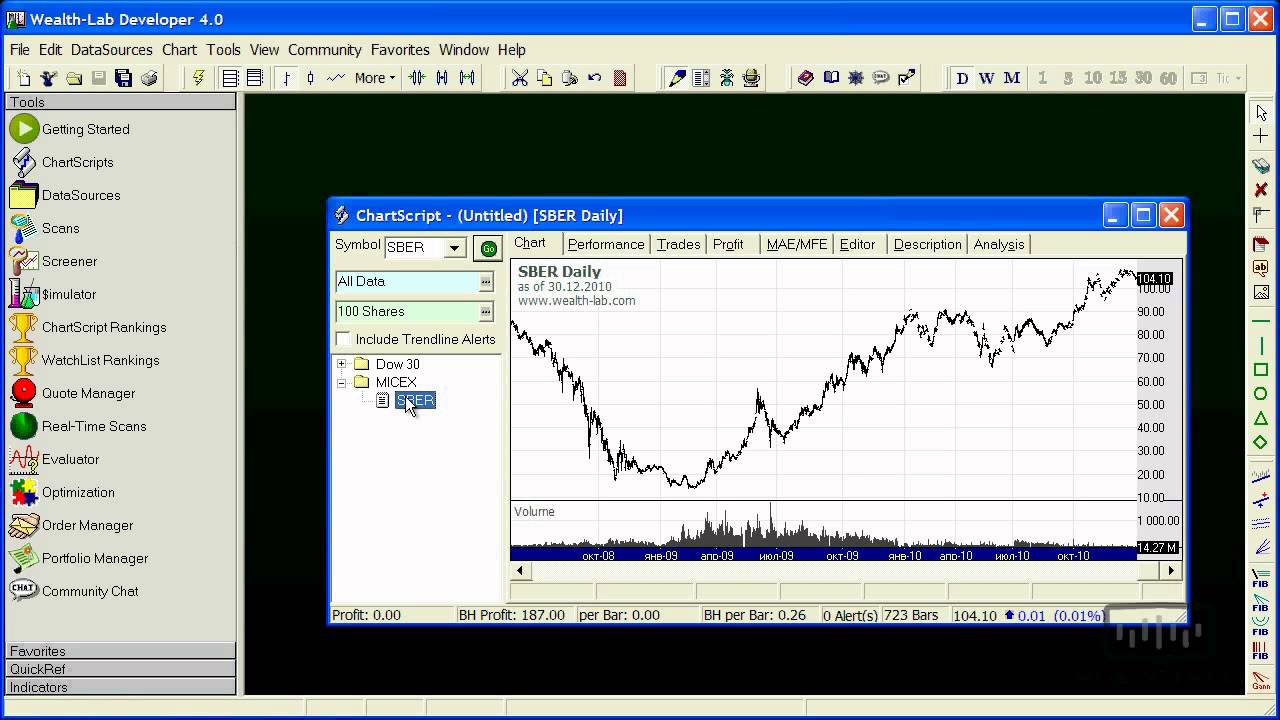Select the green rectangle drawing tool
The image size is (1280, 720).
pyautogui.click(x=1261, y=370)
